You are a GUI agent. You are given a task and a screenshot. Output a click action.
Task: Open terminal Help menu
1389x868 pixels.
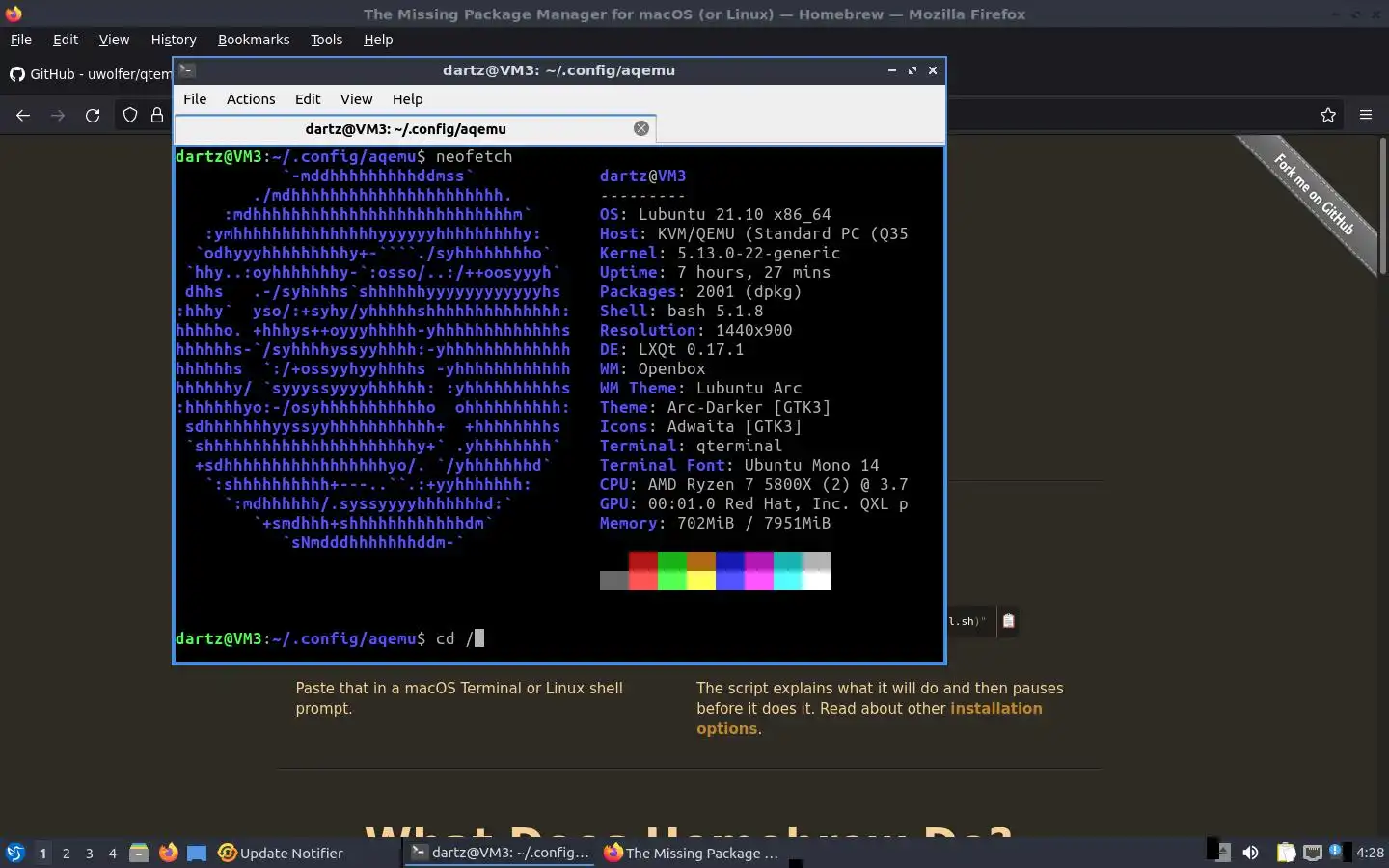[407, 99]
